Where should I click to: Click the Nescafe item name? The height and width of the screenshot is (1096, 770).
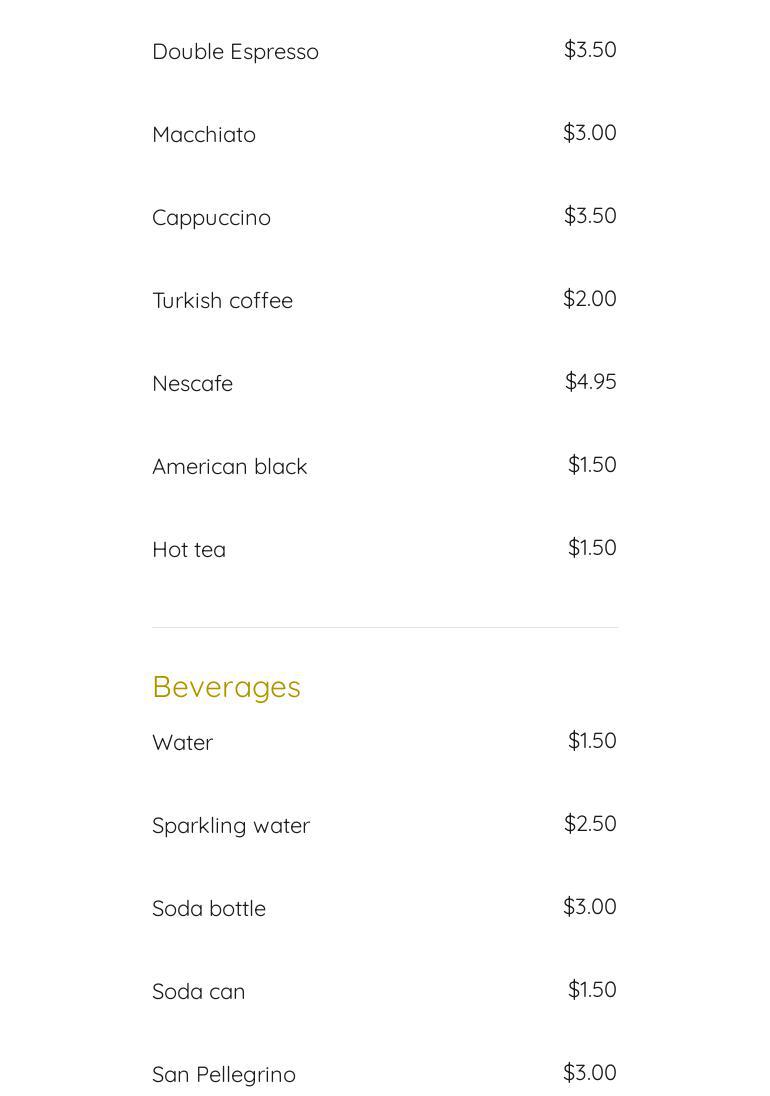(x=192, y=384)
